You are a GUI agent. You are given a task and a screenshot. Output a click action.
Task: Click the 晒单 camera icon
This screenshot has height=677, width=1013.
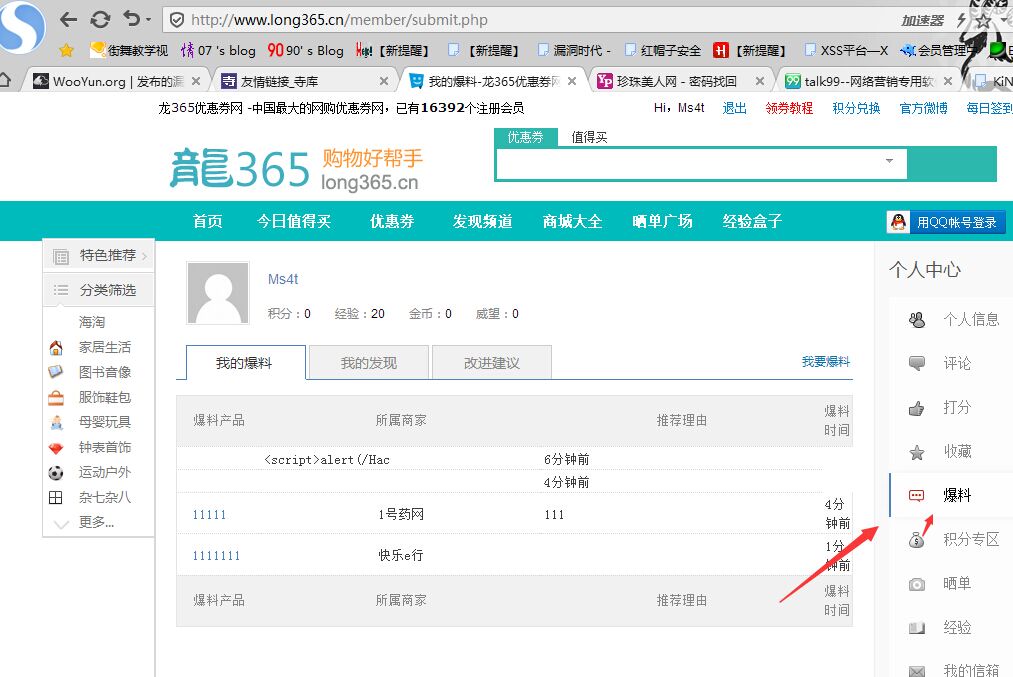coord(917,584)
